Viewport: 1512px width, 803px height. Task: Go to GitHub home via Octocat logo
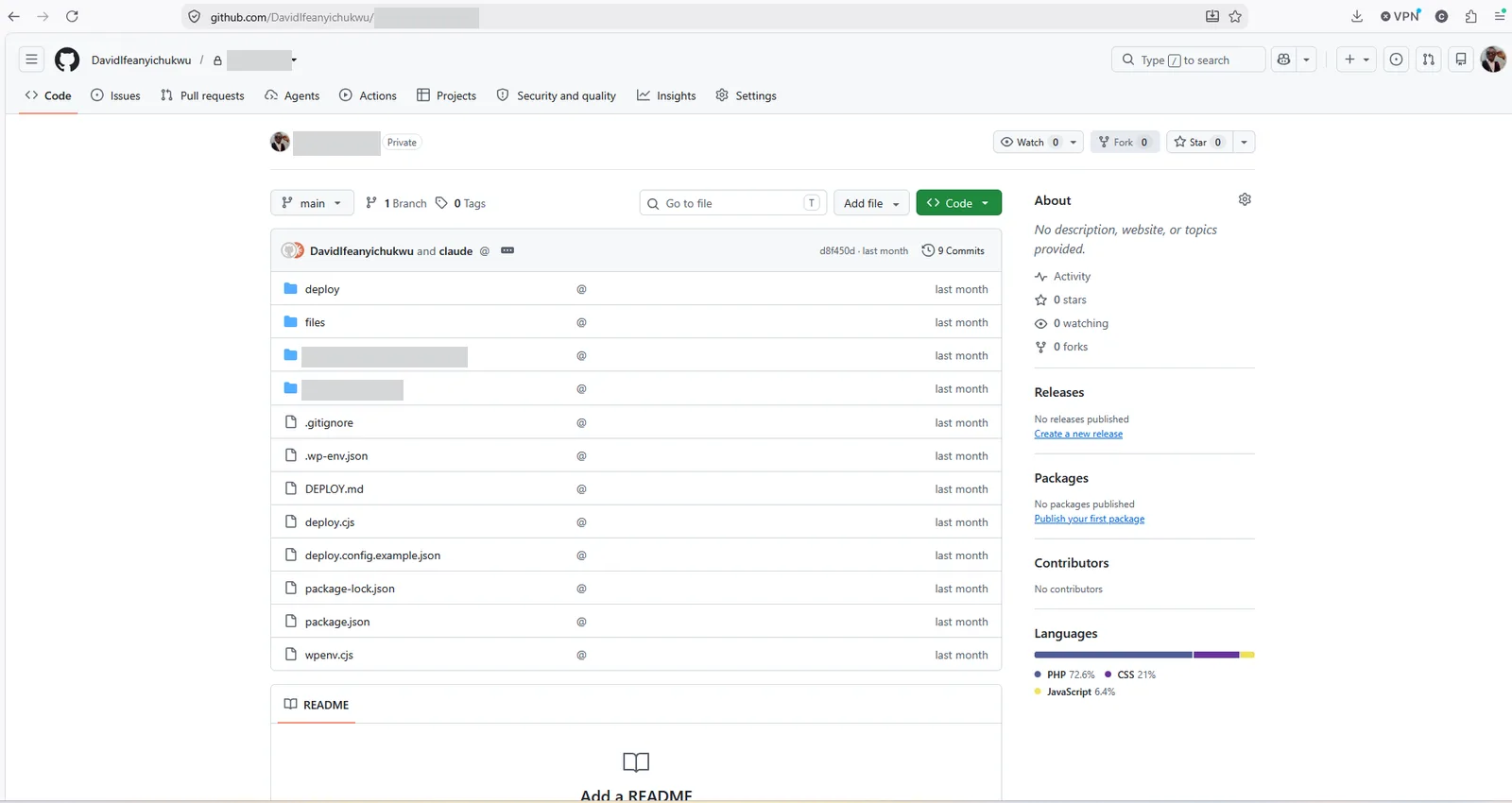point(67,60)
